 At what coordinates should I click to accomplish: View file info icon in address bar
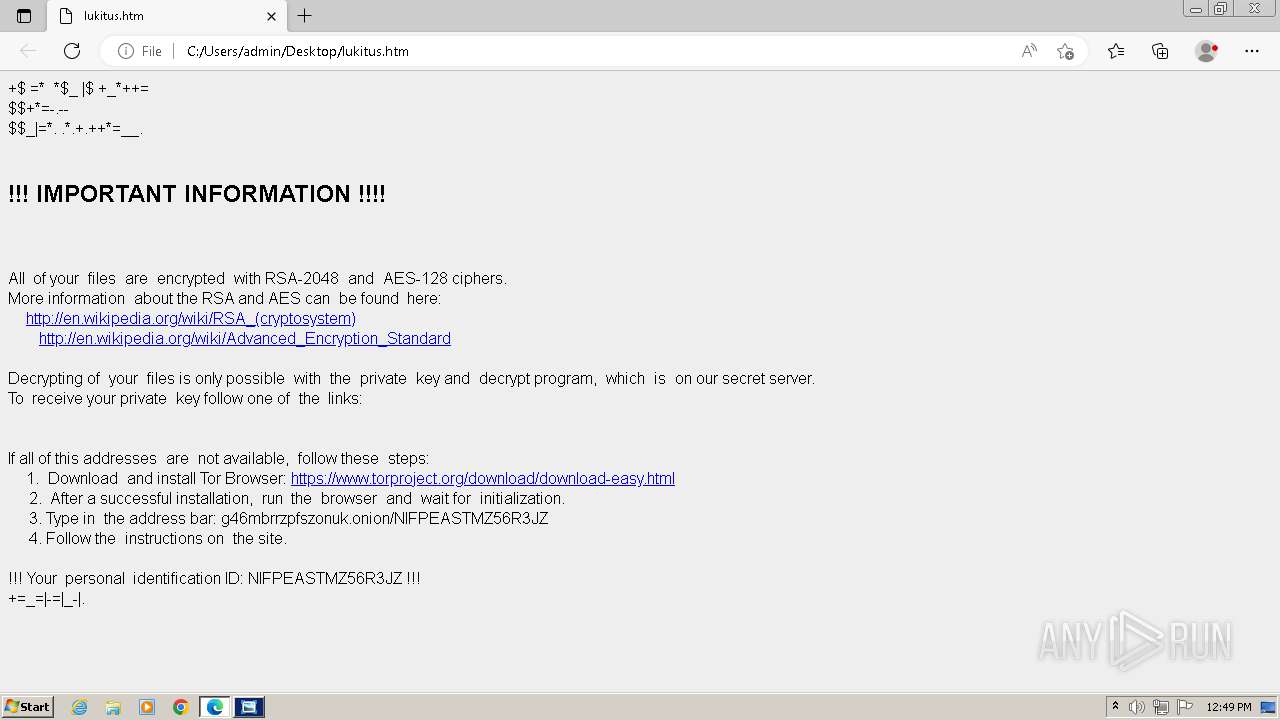(126, 51)
